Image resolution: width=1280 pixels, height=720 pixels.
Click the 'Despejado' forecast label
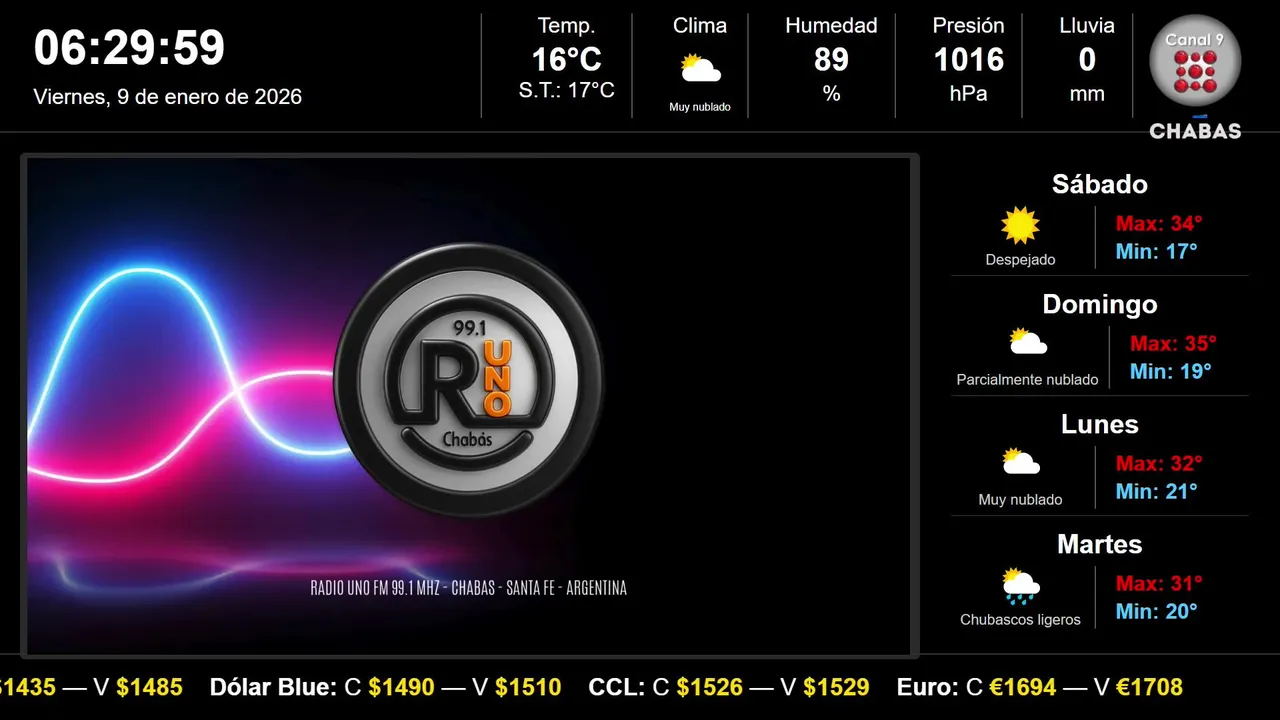click(1020, 260)
